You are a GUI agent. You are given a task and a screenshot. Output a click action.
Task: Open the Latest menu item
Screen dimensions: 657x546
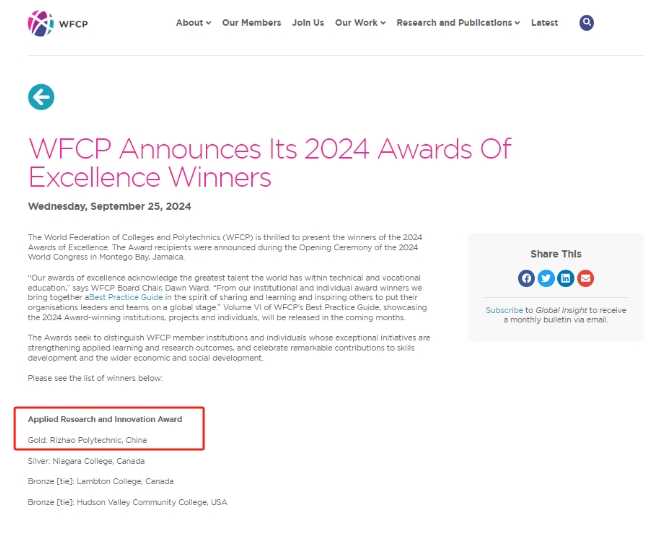tap(544, 23)
